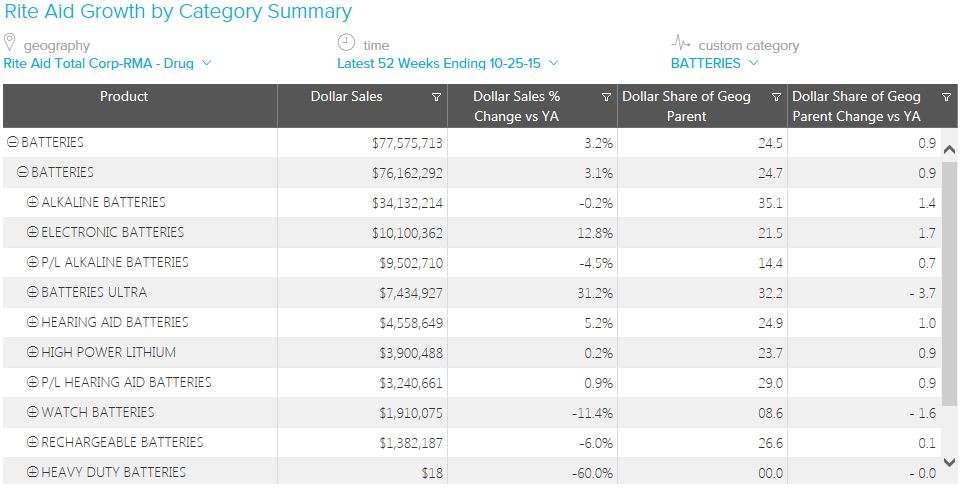The width and height of the screenshot is (964, 489).
Task: Open the Latest 52 Weeks time dropdown
Action: click(447, 63)
